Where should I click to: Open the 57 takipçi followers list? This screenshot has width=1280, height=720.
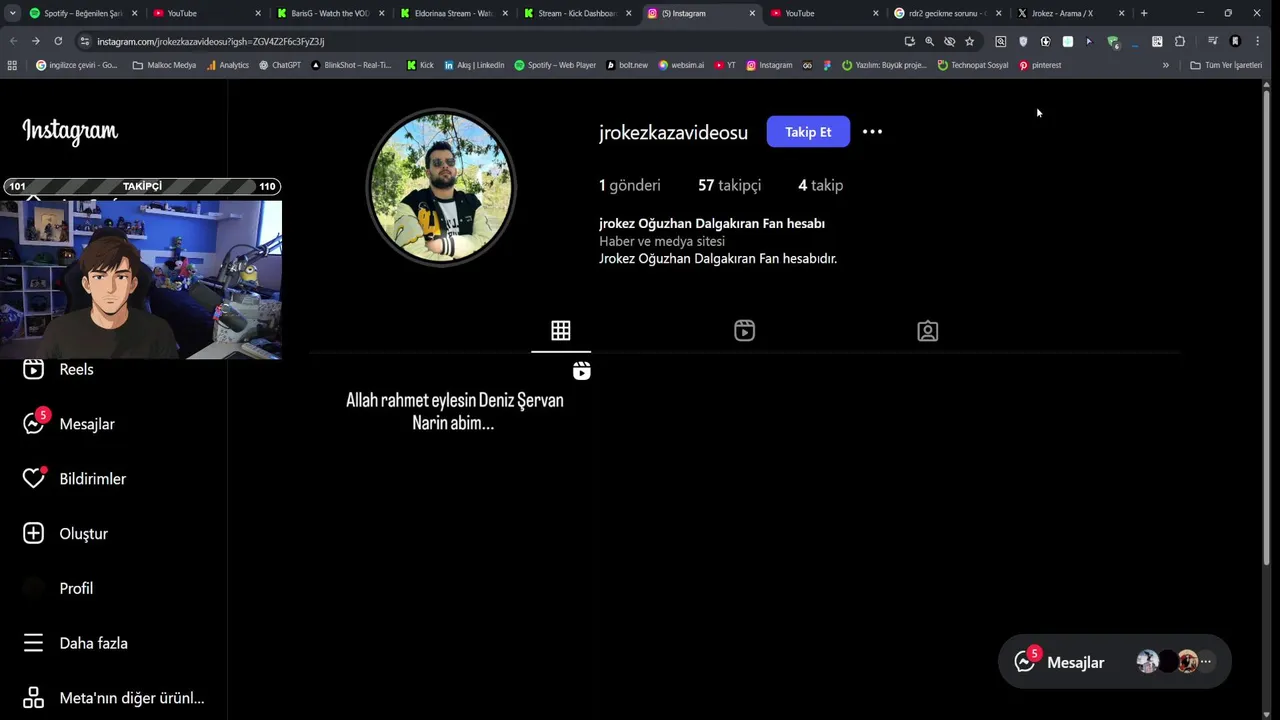point(729,185)
